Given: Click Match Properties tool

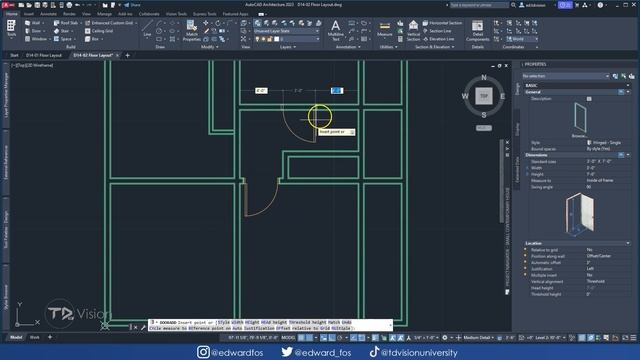Looking at the screenshot, I should (x=191, y=31).
